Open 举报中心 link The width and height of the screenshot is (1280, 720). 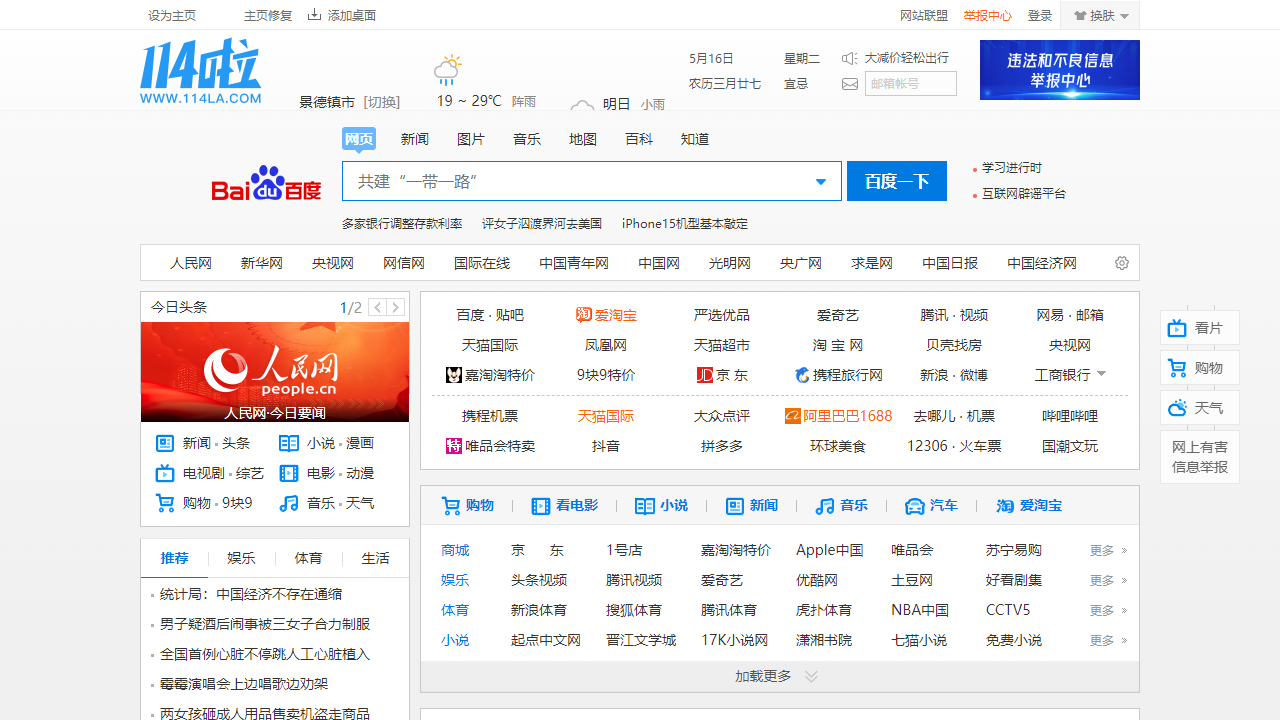point(987,15)
